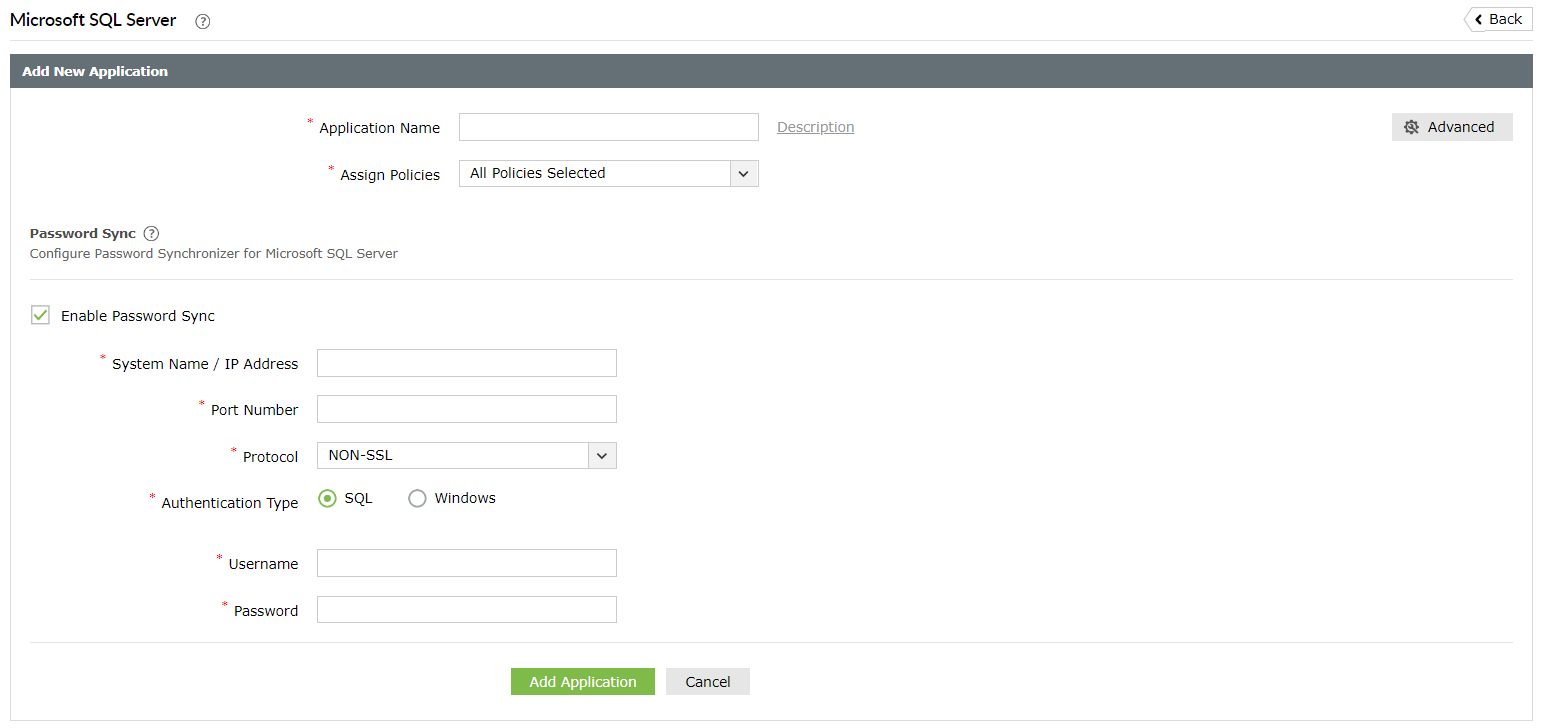Click the Description link
Viewport: 1542px width, 728px height.
point(816,127)
